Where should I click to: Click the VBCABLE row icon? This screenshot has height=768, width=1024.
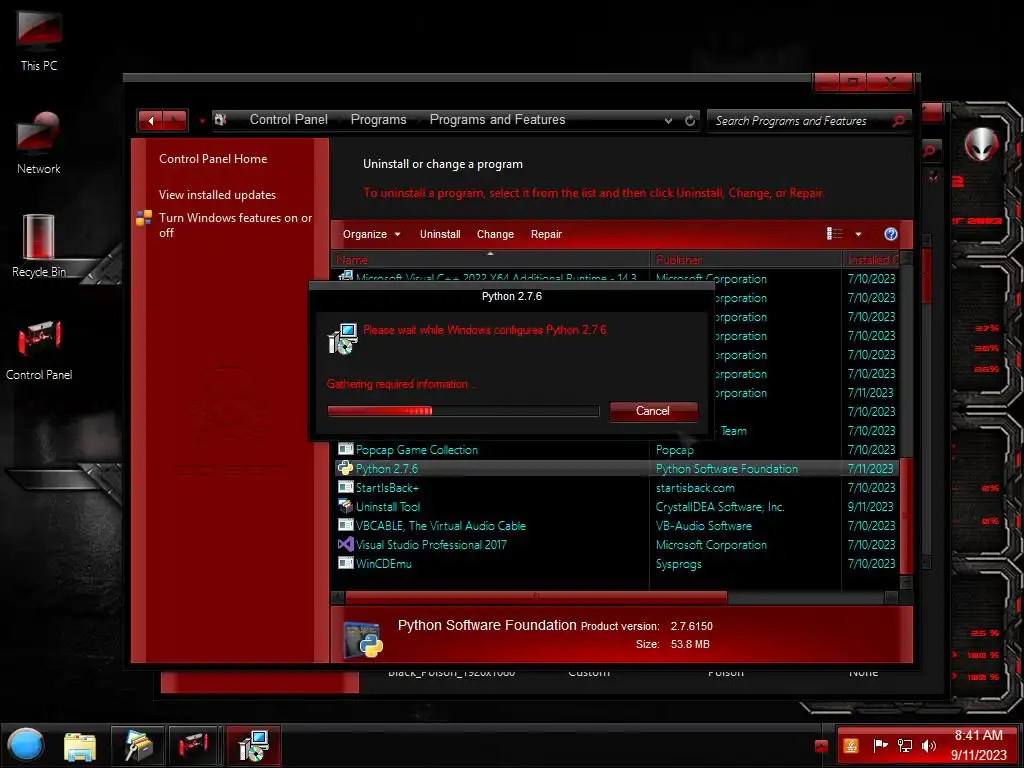click(345, 525)
